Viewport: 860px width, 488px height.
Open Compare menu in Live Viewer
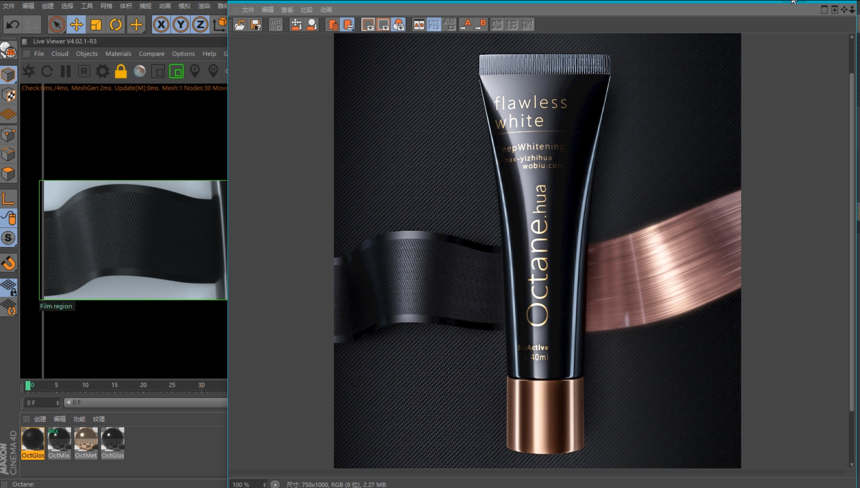point(151,54)
